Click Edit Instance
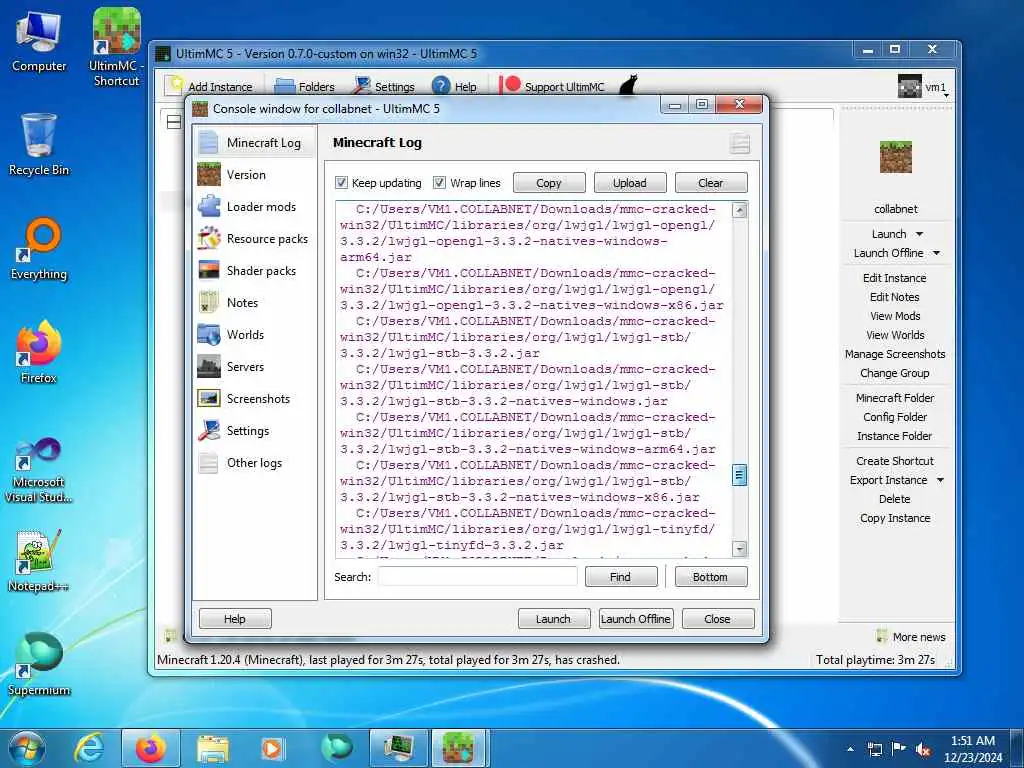This screenshot has width=1024, height=768. coord(895,278)
